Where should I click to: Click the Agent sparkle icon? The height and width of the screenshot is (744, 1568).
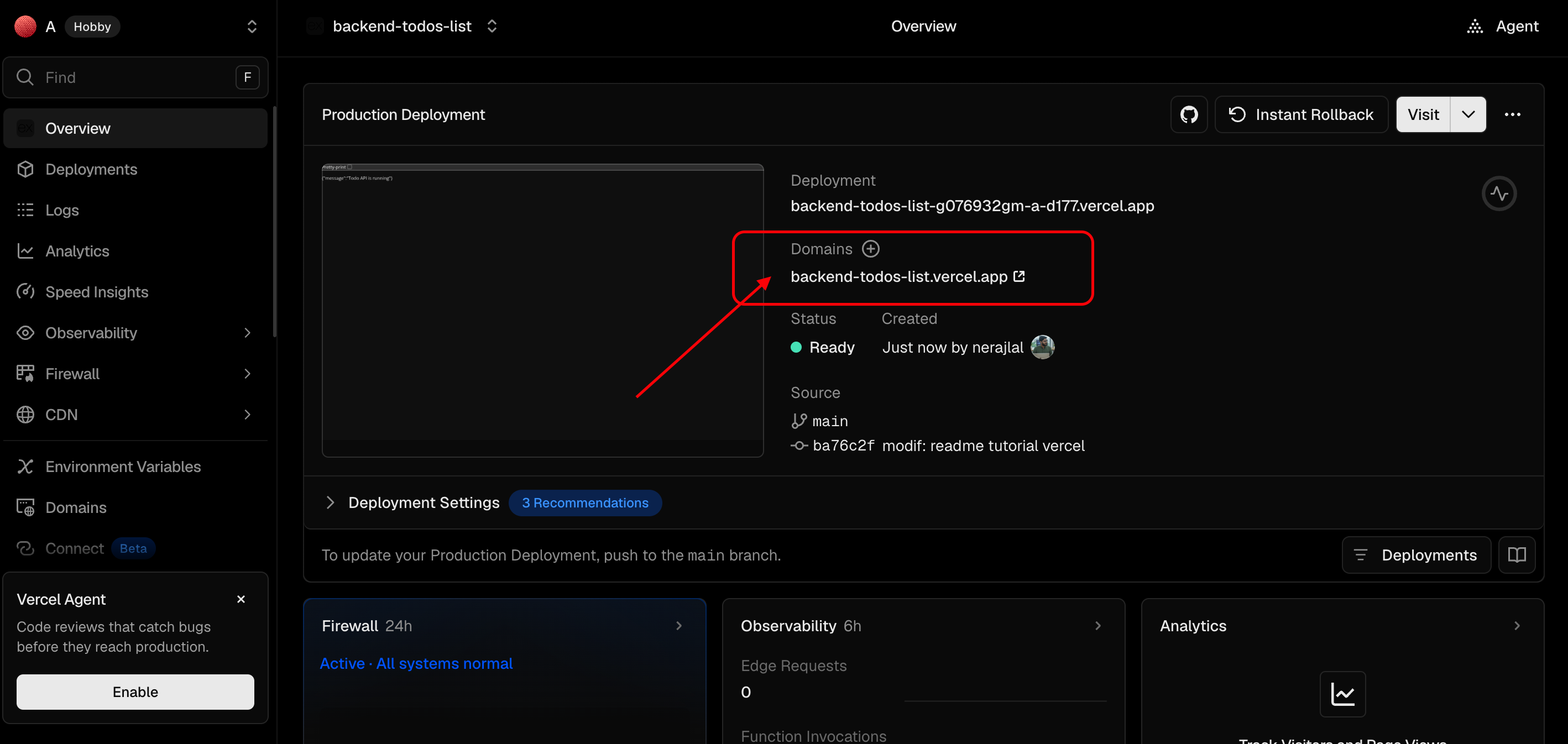1475,26
